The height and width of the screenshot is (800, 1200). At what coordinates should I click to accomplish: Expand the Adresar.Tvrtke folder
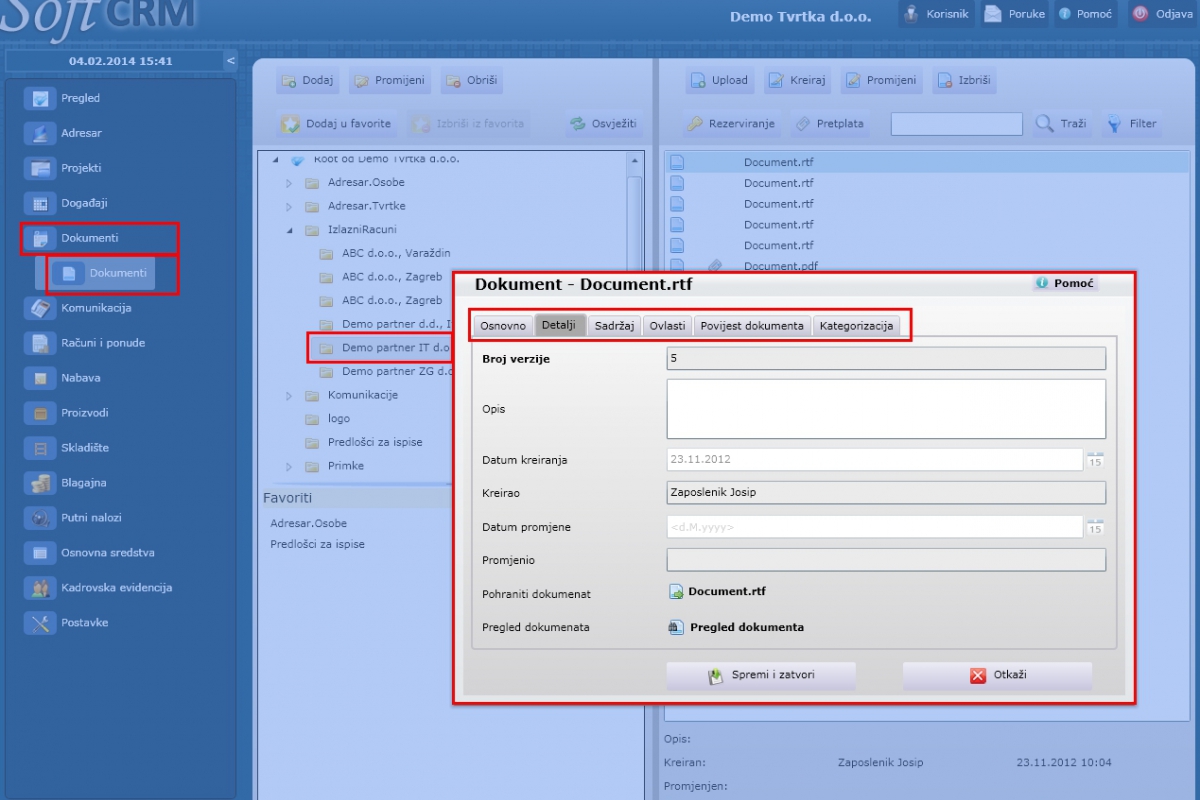point(289,206)
